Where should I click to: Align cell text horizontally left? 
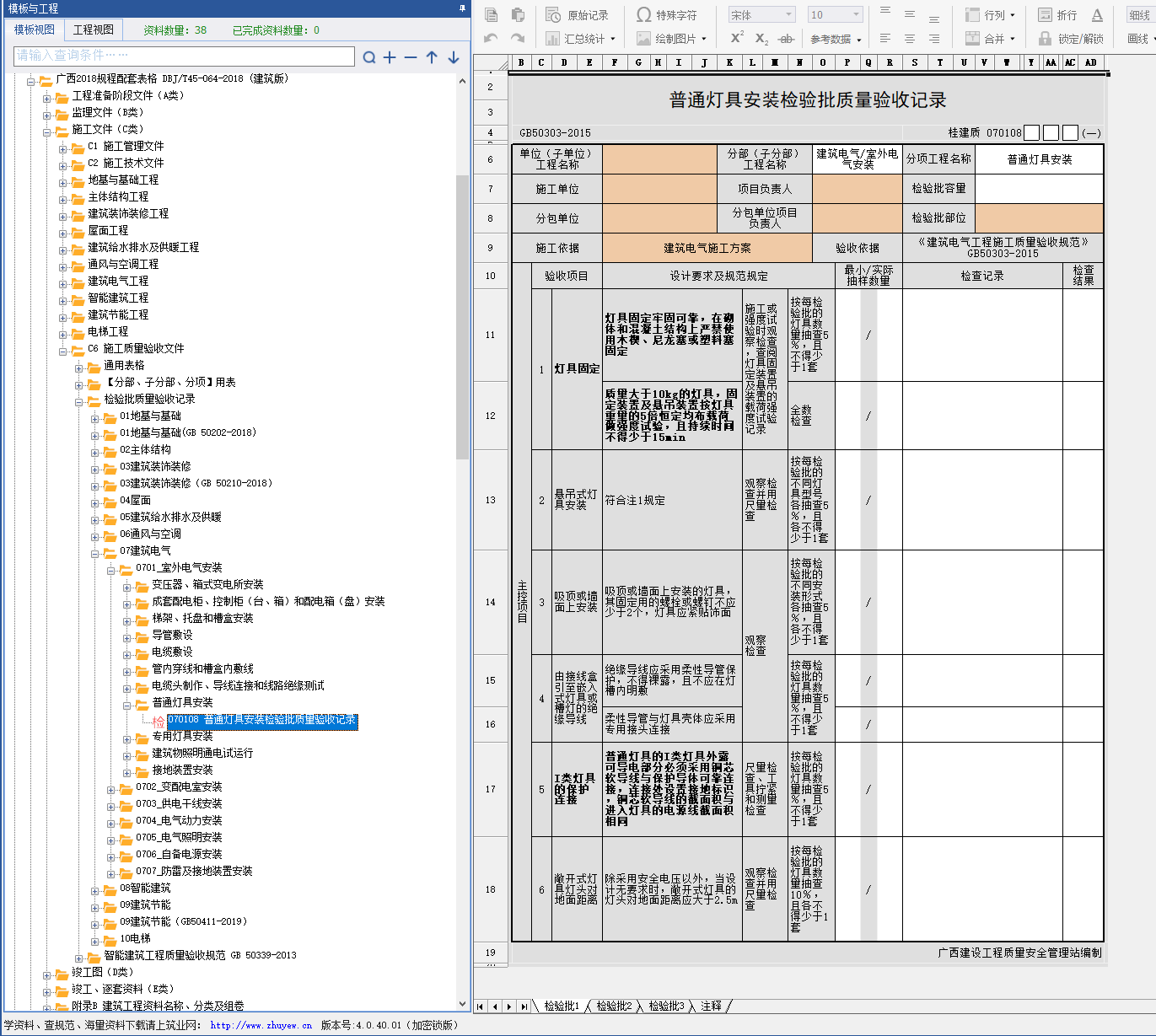[x=885, y=38]
